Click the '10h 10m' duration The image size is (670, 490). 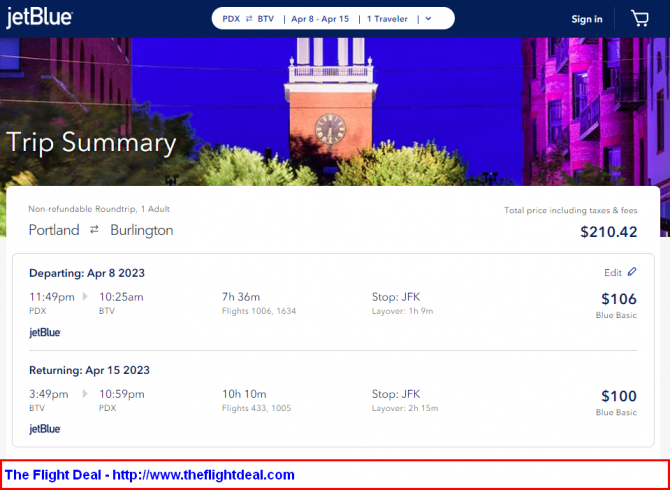point(244,393)
